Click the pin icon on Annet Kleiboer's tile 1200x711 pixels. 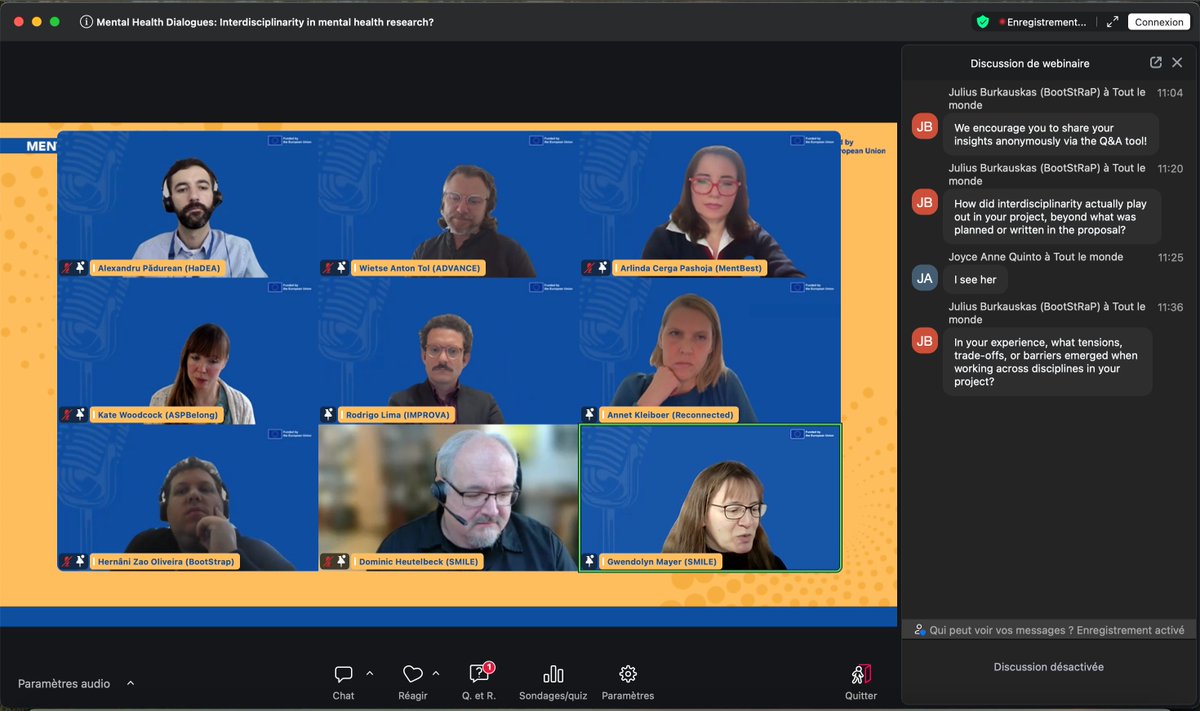[589, 414]
